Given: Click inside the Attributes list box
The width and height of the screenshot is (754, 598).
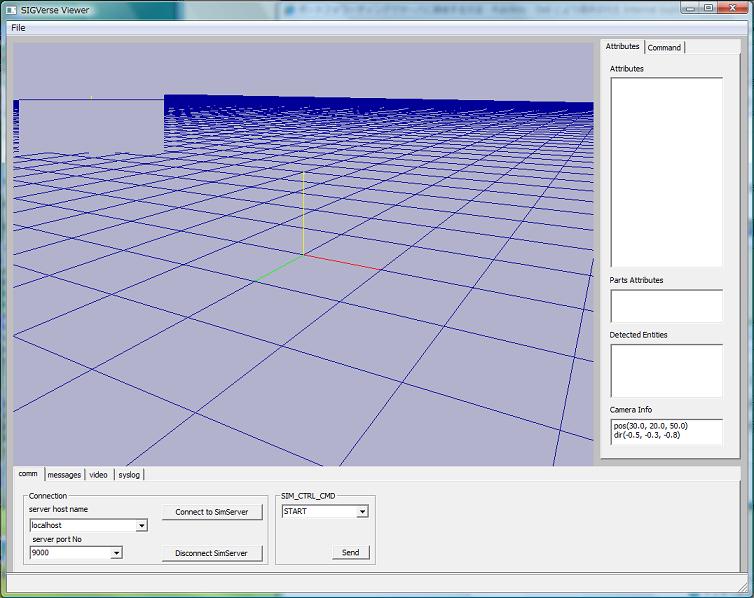Looking at the screenshot, I should 666,171.
